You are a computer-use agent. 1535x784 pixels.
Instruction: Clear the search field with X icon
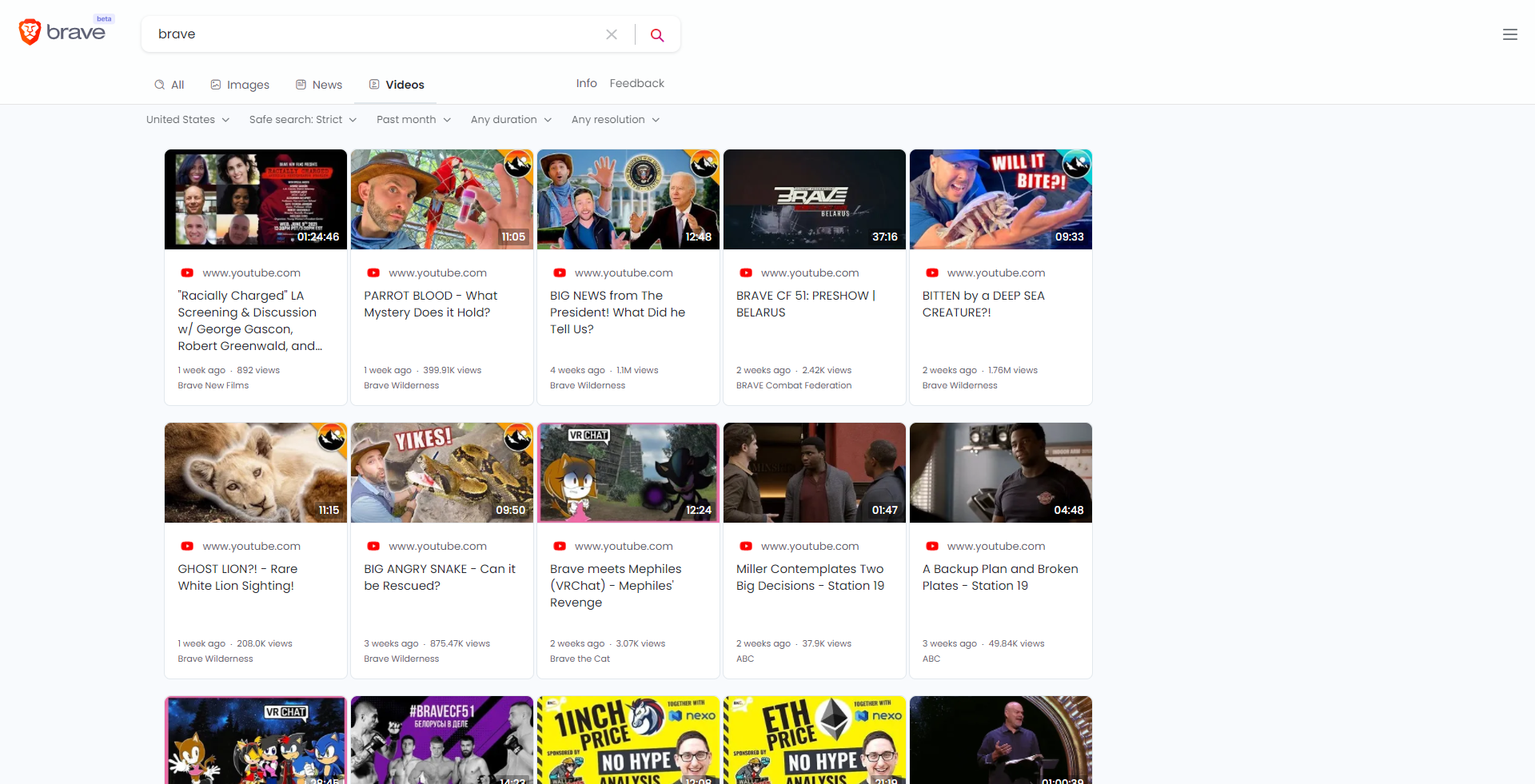pos(612,34)
